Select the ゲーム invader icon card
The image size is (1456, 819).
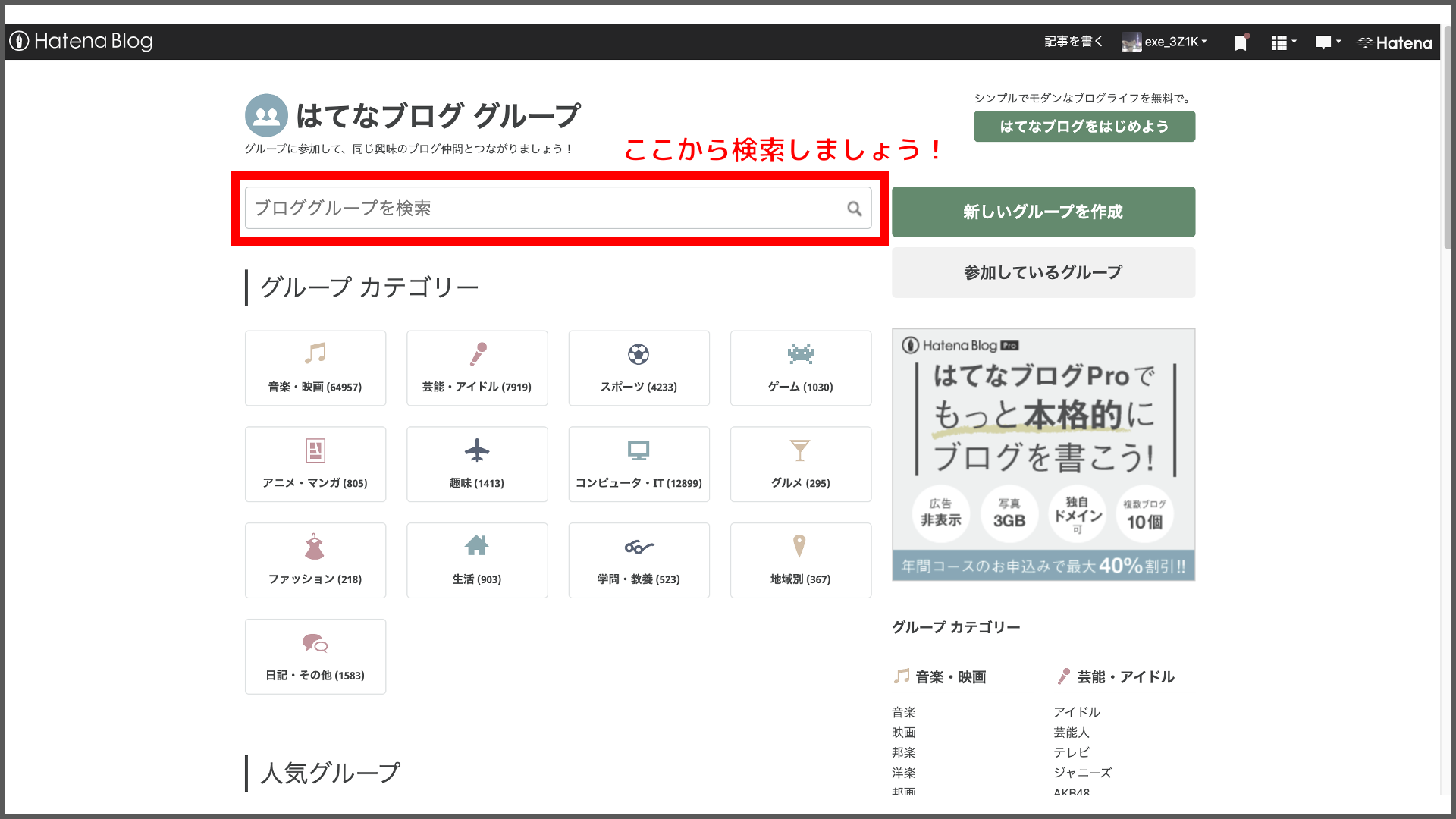[801, 368]
